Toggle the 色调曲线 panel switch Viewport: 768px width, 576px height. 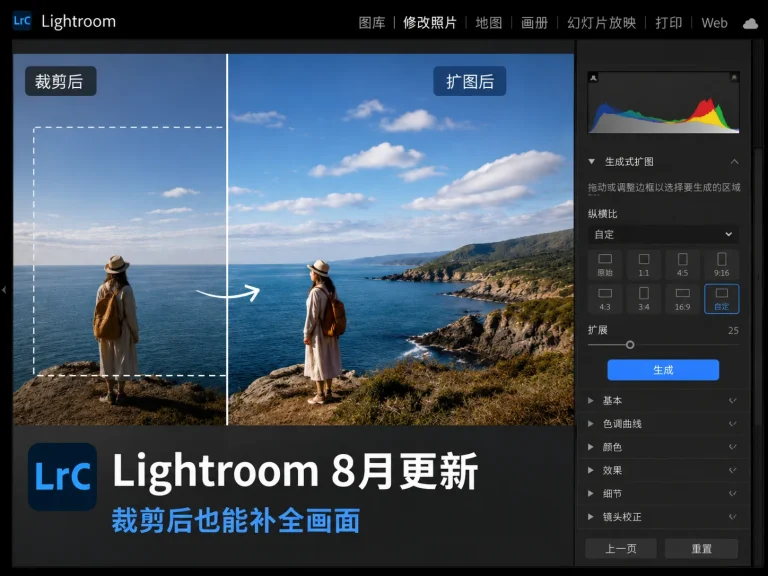[x=733, y=424]
